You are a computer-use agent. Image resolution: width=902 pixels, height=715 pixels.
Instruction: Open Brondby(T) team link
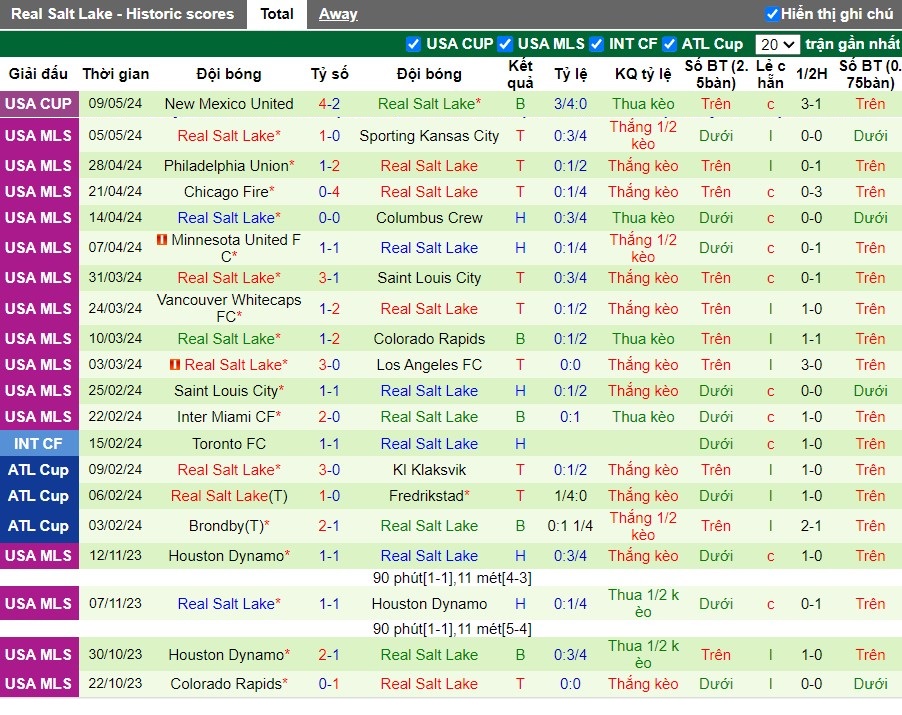(226, 526)
